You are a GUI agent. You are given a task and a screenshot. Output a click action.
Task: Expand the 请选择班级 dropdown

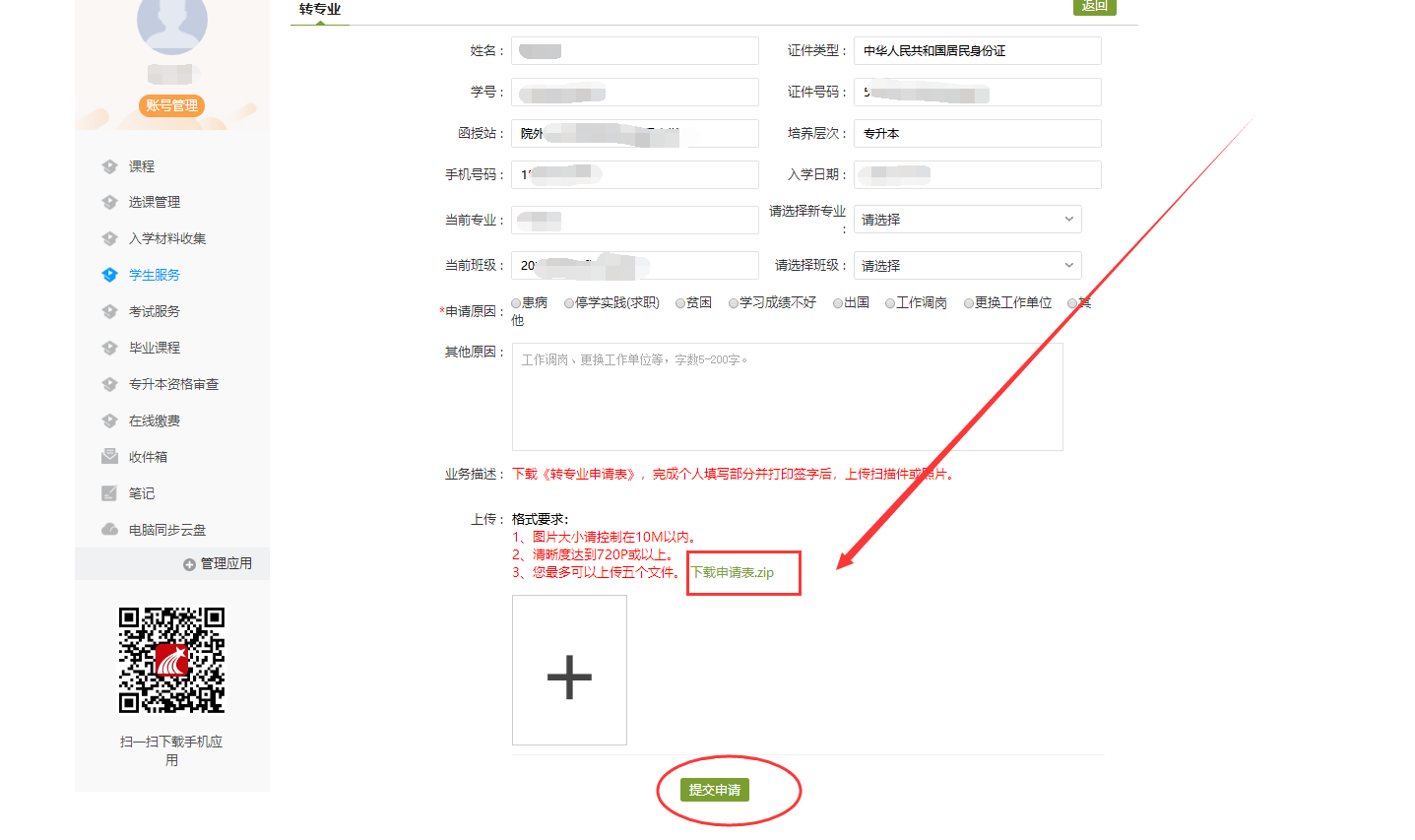967,266
